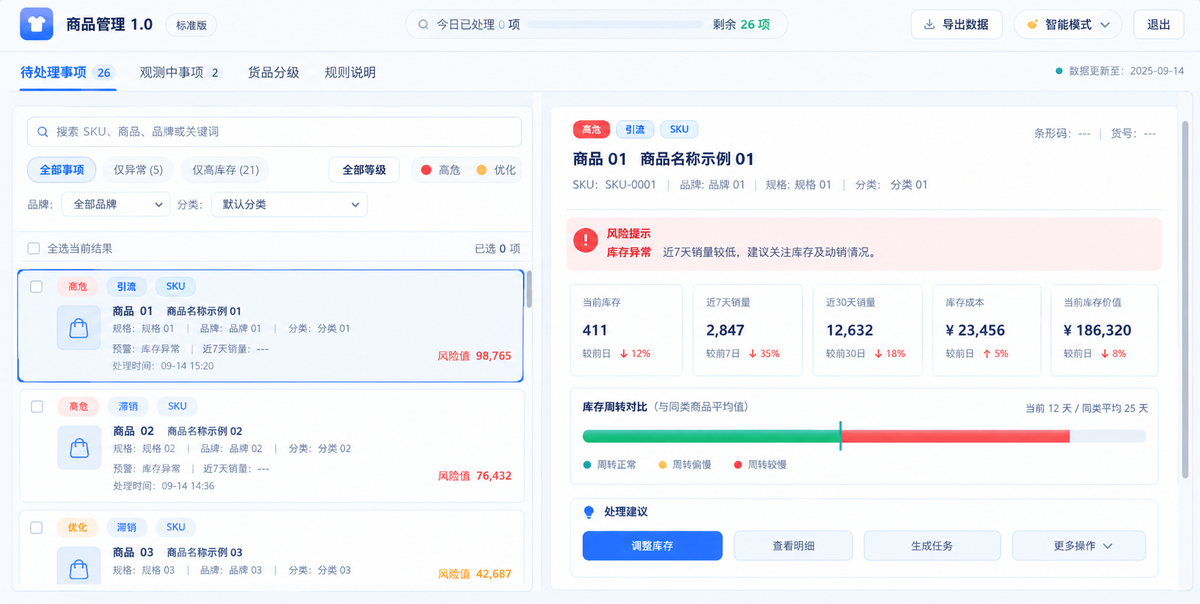Expand the 更多操作 dropdown

coord(1079,546)
